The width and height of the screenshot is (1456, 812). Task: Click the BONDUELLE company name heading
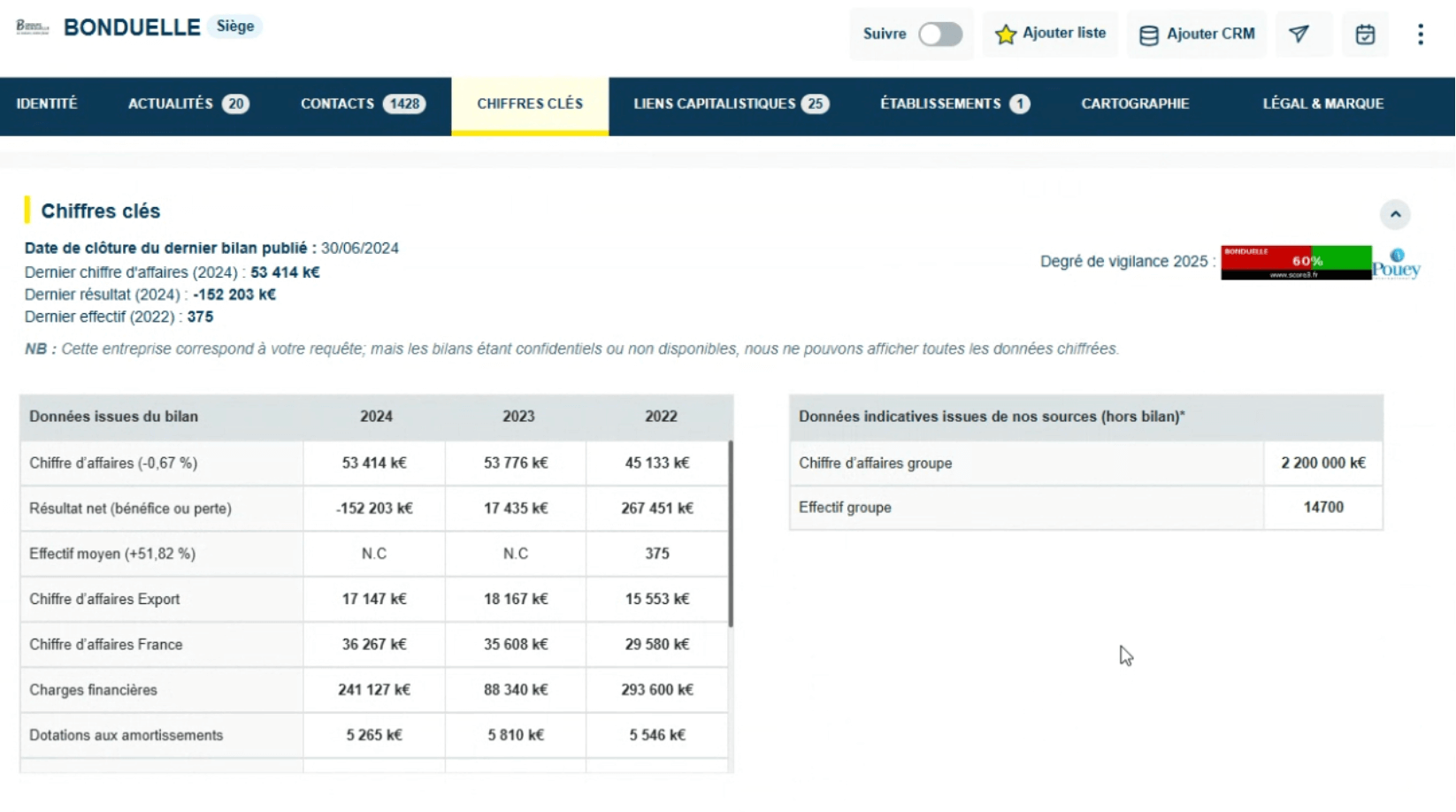(132, 27)
